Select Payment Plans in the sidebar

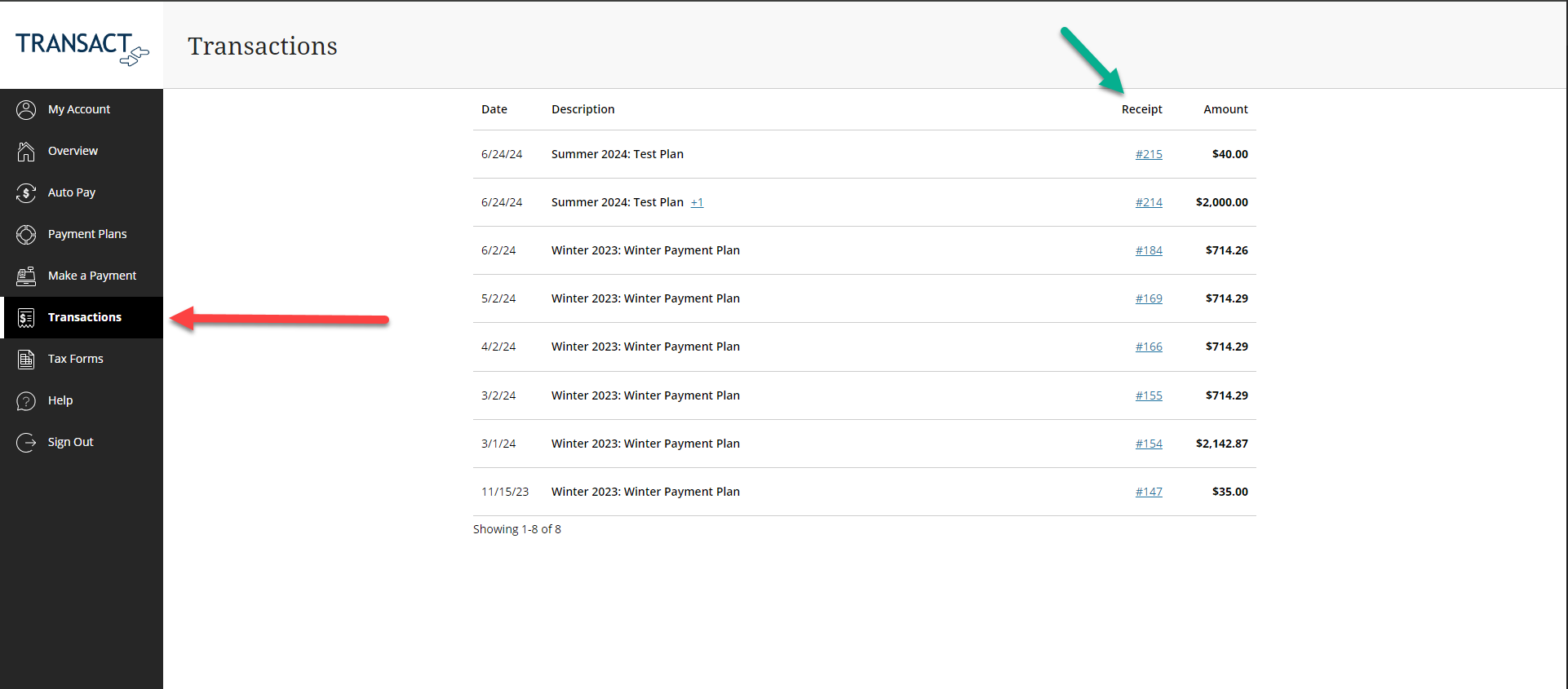tap(82, 234)
